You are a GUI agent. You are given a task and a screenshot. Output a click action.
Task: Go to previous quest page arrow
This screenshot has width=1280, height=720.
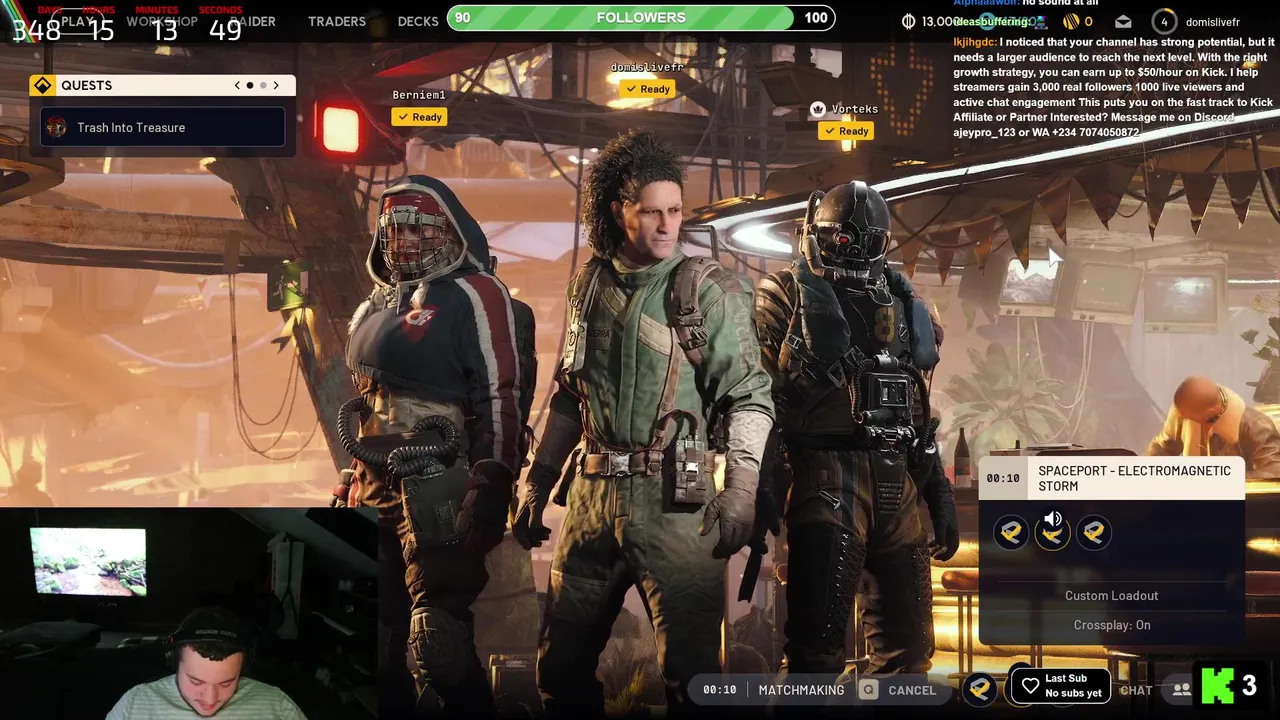tap(237, 85)
